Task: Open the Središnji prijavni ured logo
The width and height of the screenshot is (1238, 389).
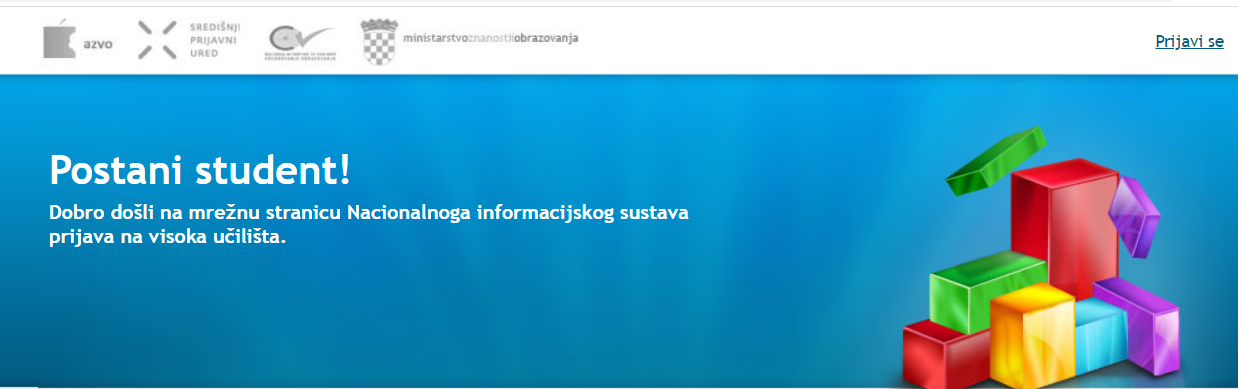Action: pyautogui.click(x=188, y=40)
